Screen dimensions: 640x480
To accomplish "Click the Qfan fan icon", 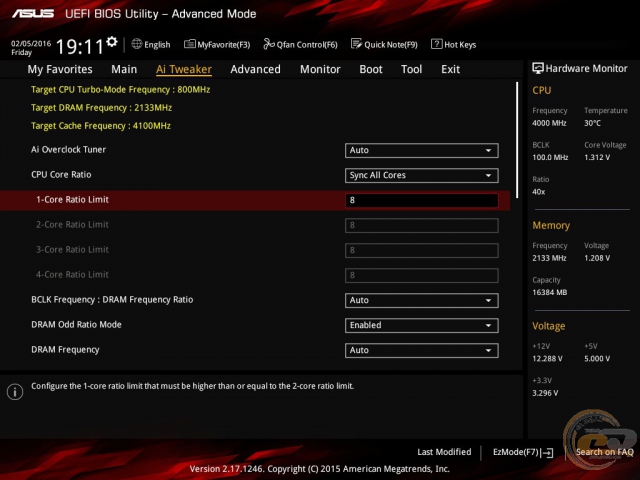I will pyautogui.click(x=269, y=44).
